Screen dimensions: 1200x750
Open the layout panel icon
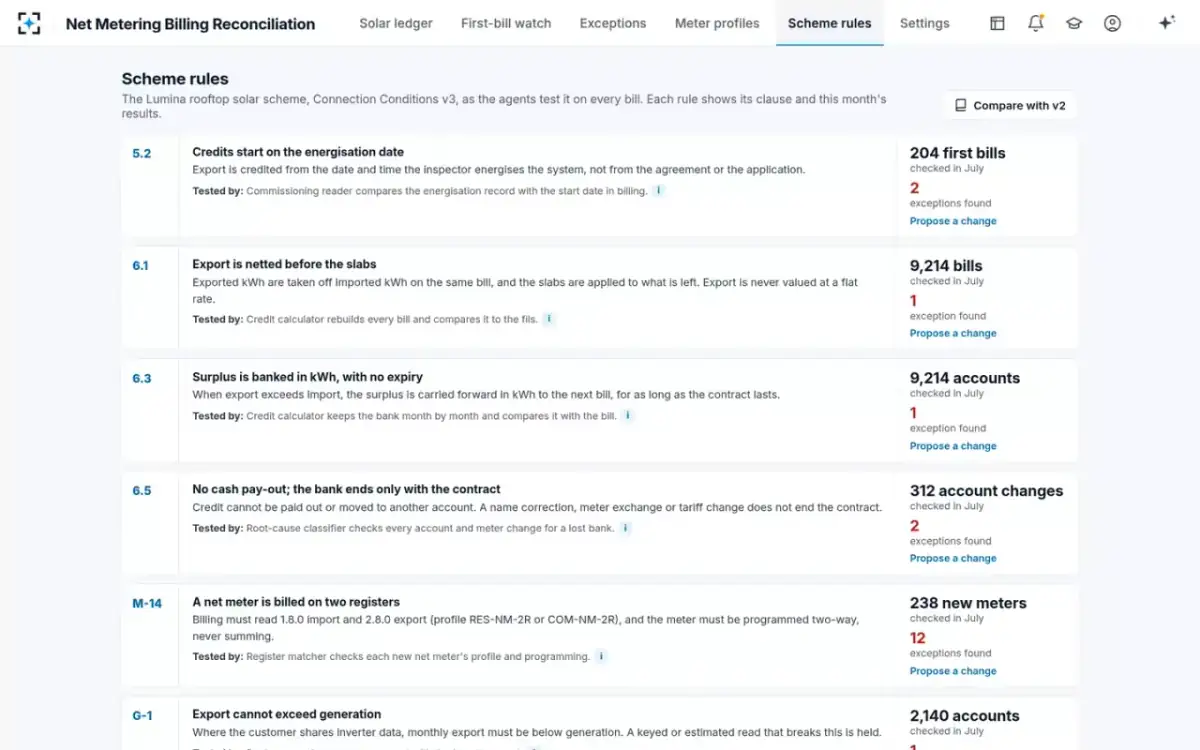[x=997, y=23]
